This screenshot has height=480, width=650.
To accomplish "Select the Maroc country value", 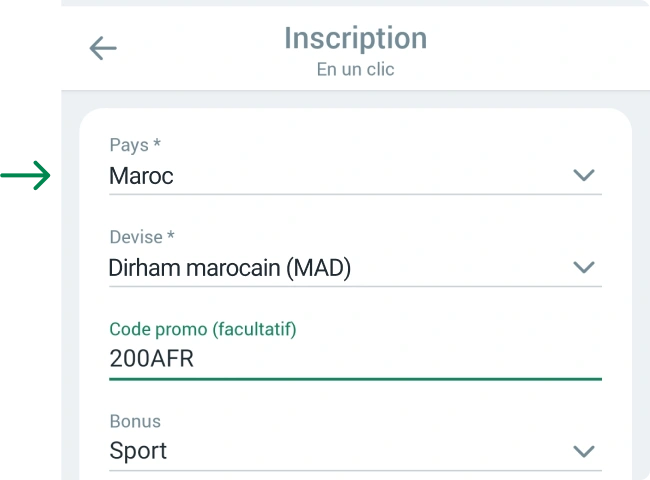I will pyautogui.click(x=141, y=177).
